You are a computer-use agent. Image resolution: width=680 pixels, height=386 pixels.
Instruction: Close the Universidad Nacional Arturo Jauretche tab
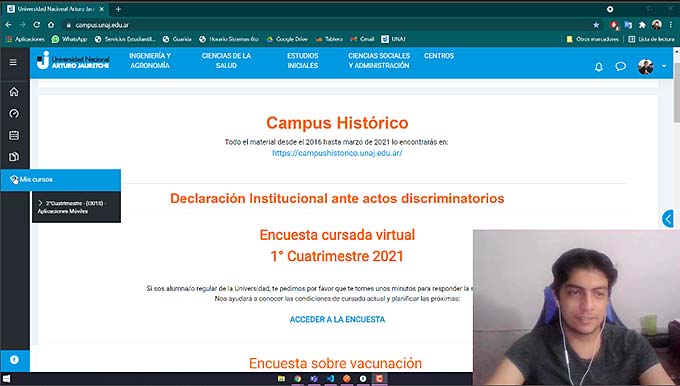[102, 9]
